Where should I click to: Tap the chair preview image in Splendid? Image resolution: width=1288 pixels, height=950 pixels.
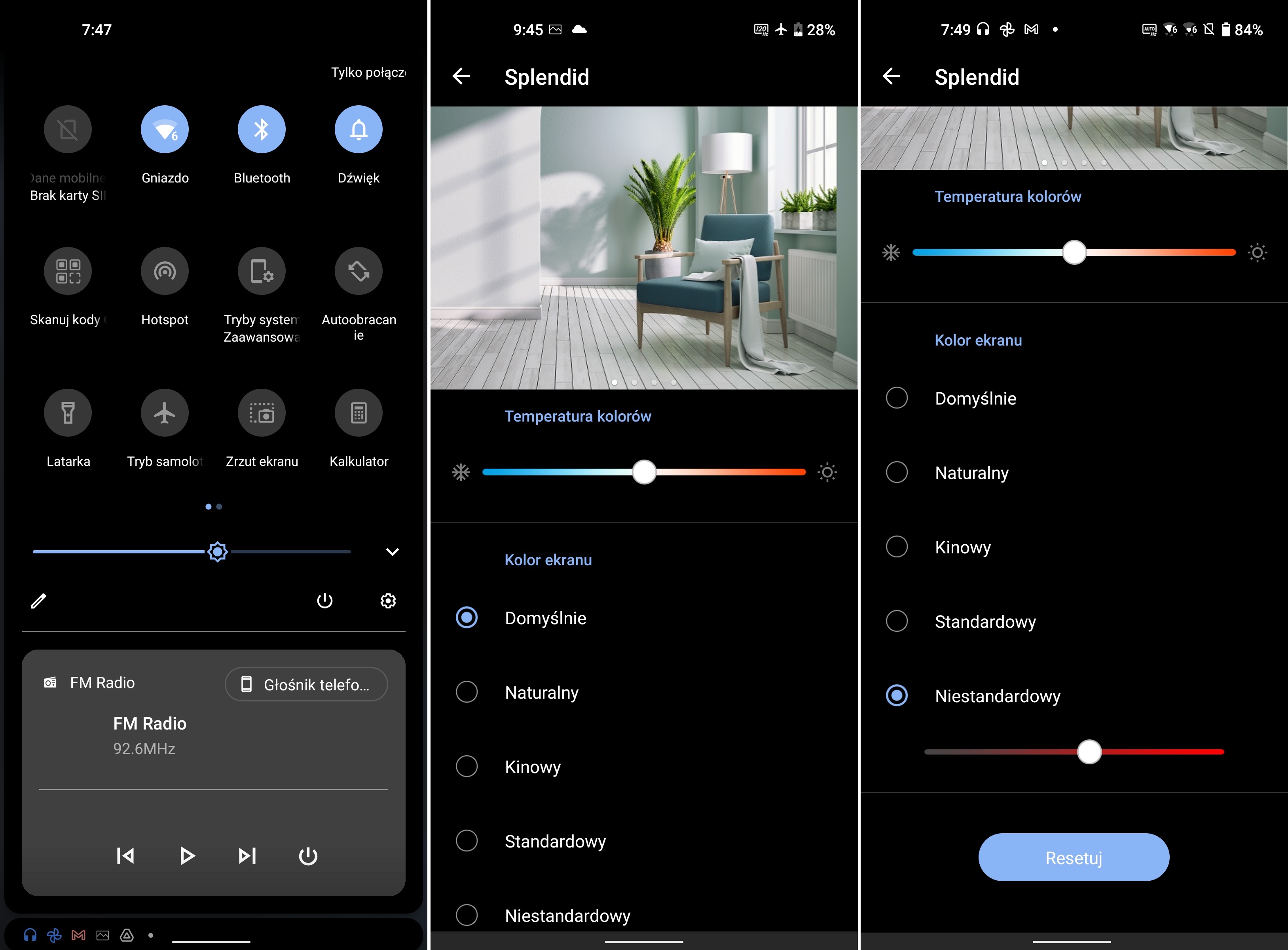coord(644,247)
